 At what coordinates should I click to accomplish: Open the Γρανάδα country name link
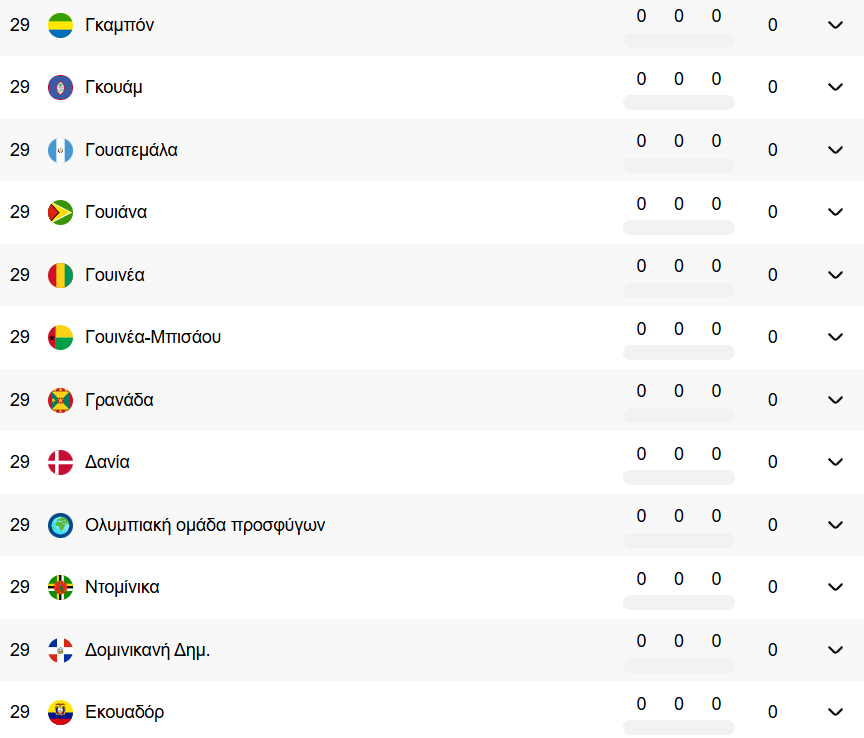pos(119,400)
